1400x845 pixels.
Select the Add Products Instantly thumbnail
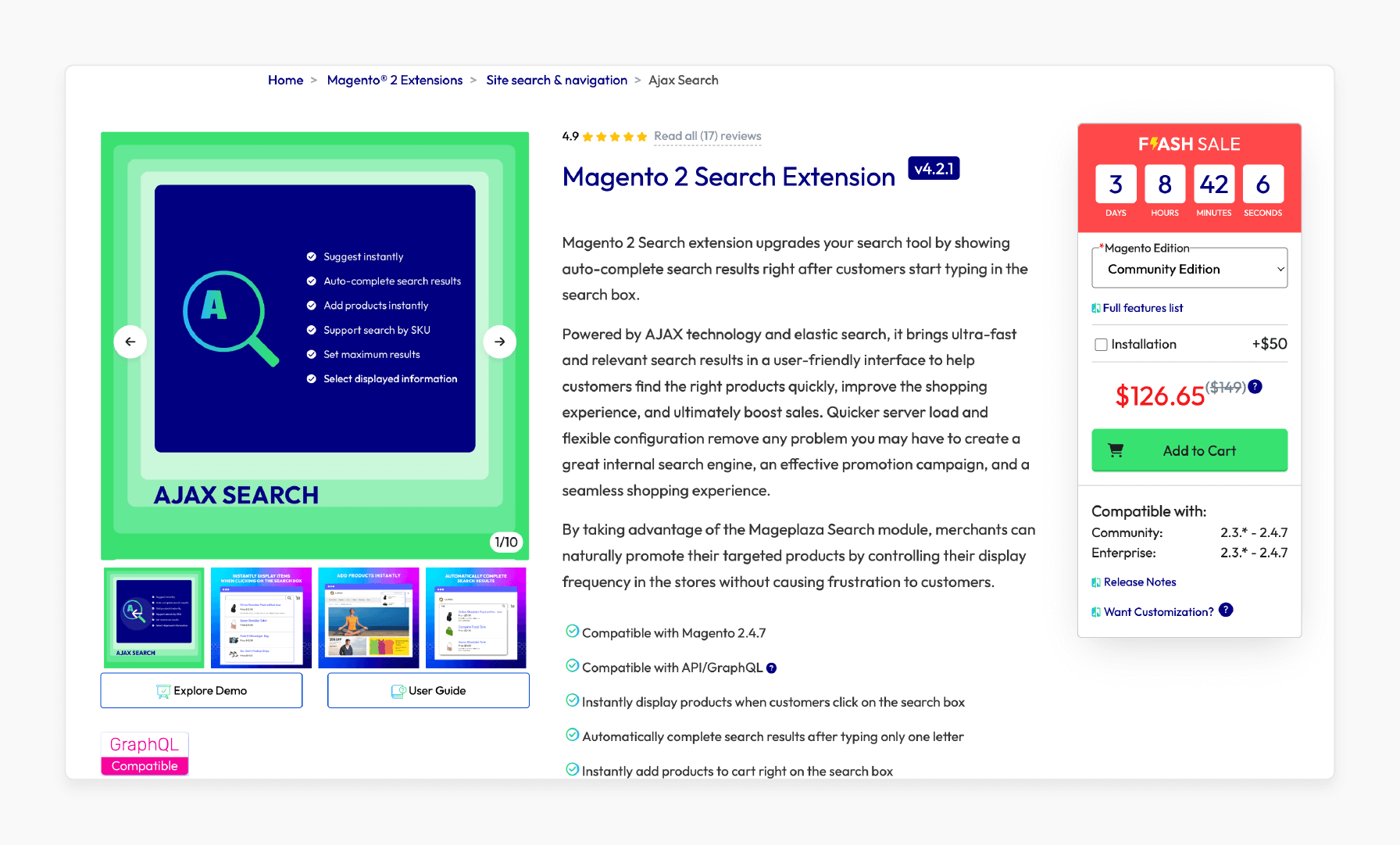[x=368, y=617]
